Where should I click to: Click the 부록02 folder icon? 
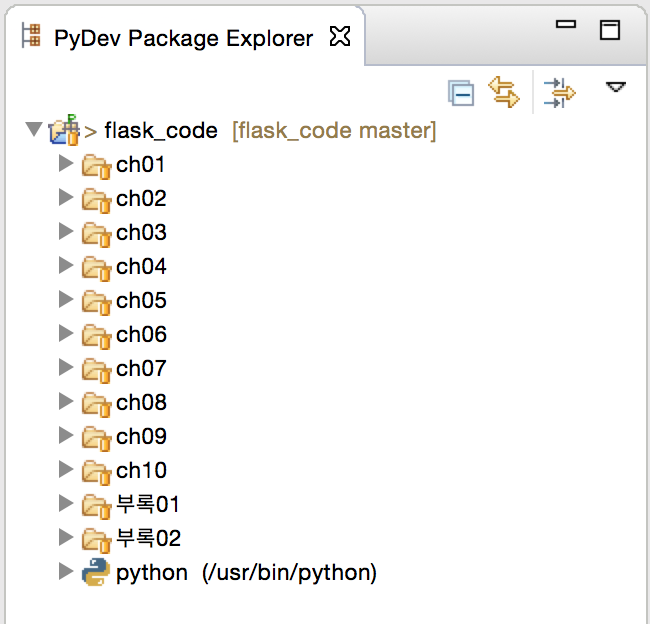pos(96,541)
